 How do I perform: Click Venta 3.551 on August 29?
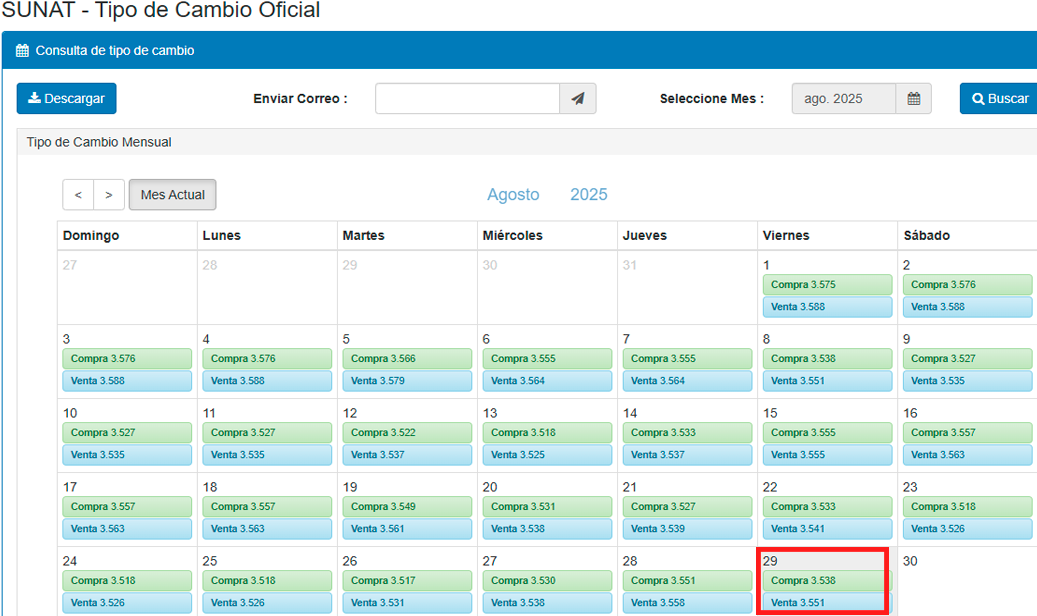click(827, 603)
